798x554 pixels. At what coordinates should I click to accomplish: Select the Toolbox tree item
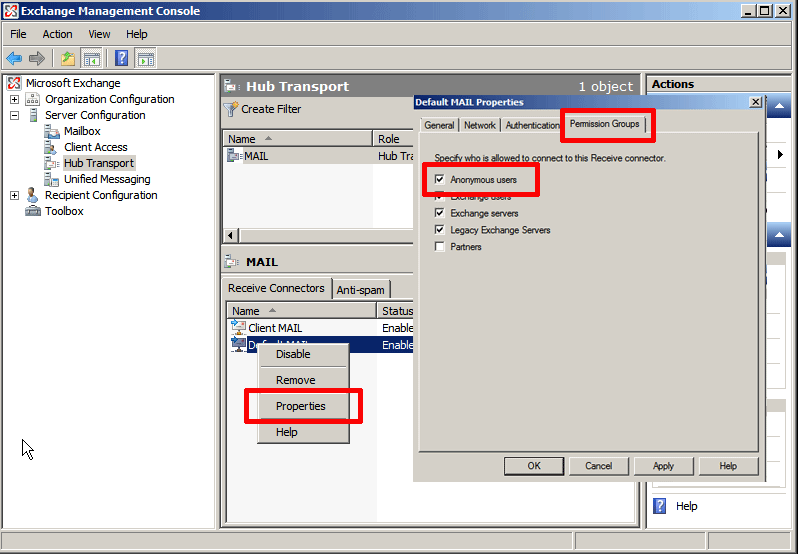click(x=64, y=211)
